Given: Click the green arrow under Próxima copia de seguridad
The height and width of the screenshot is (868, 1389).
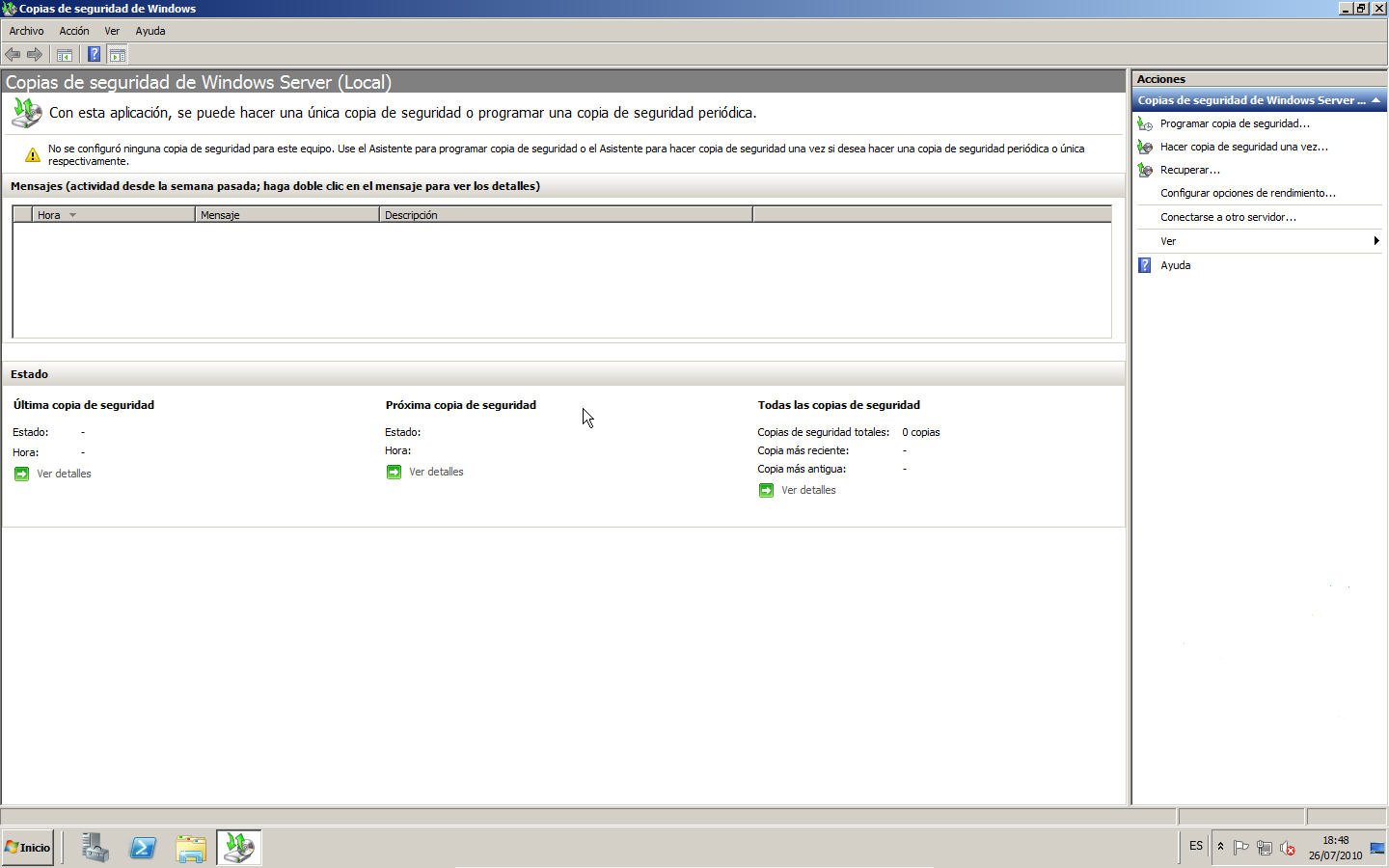Looking at the screenshot, I should pyautogui.click(x=394, y=472).
